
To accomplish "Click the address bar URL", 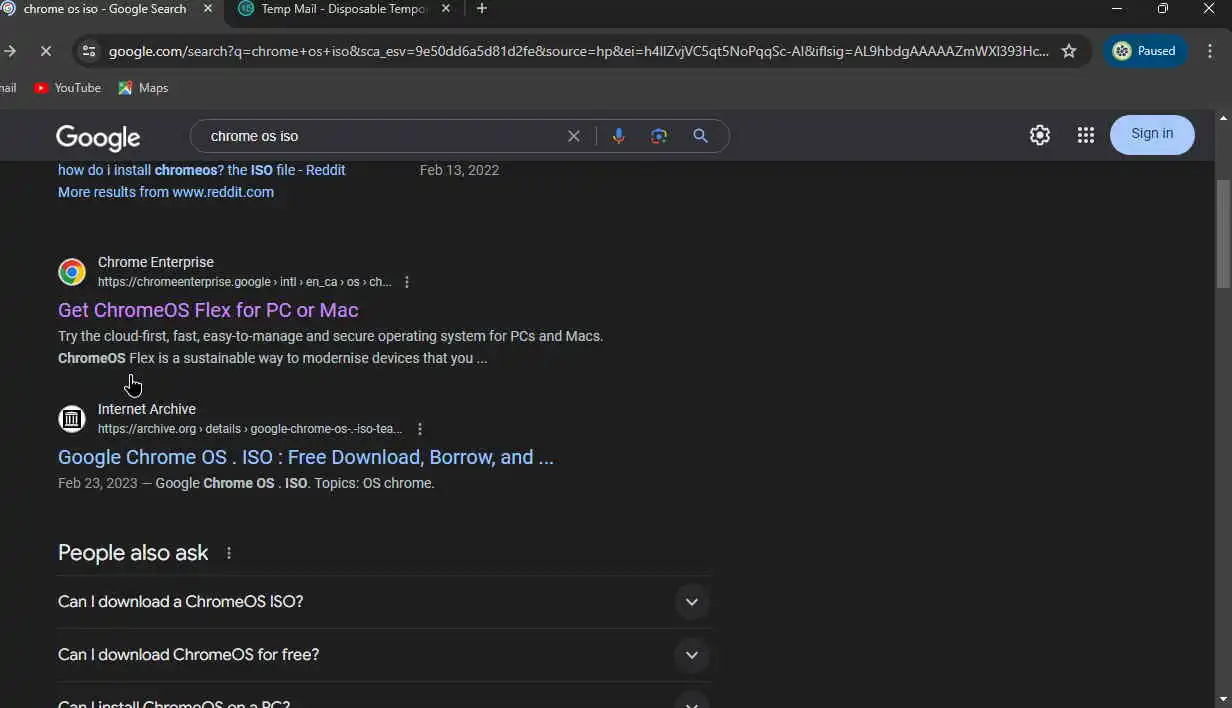I will coord(579,51).
